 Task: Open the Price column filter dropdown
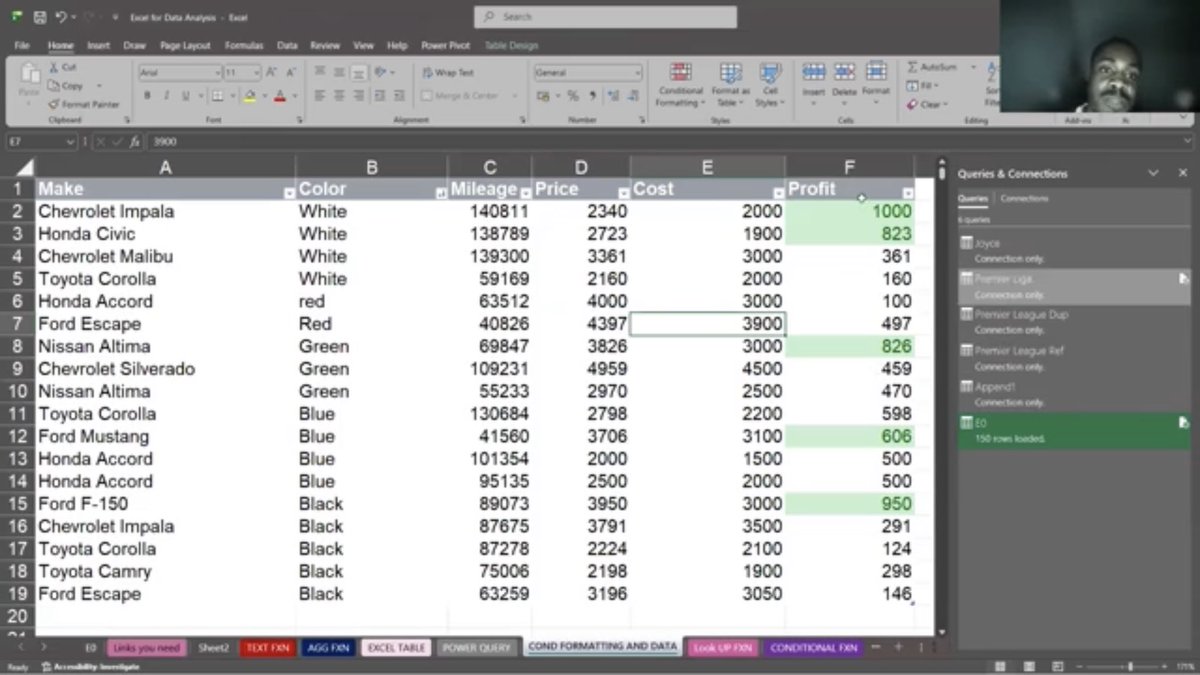[x=624, y=192]
